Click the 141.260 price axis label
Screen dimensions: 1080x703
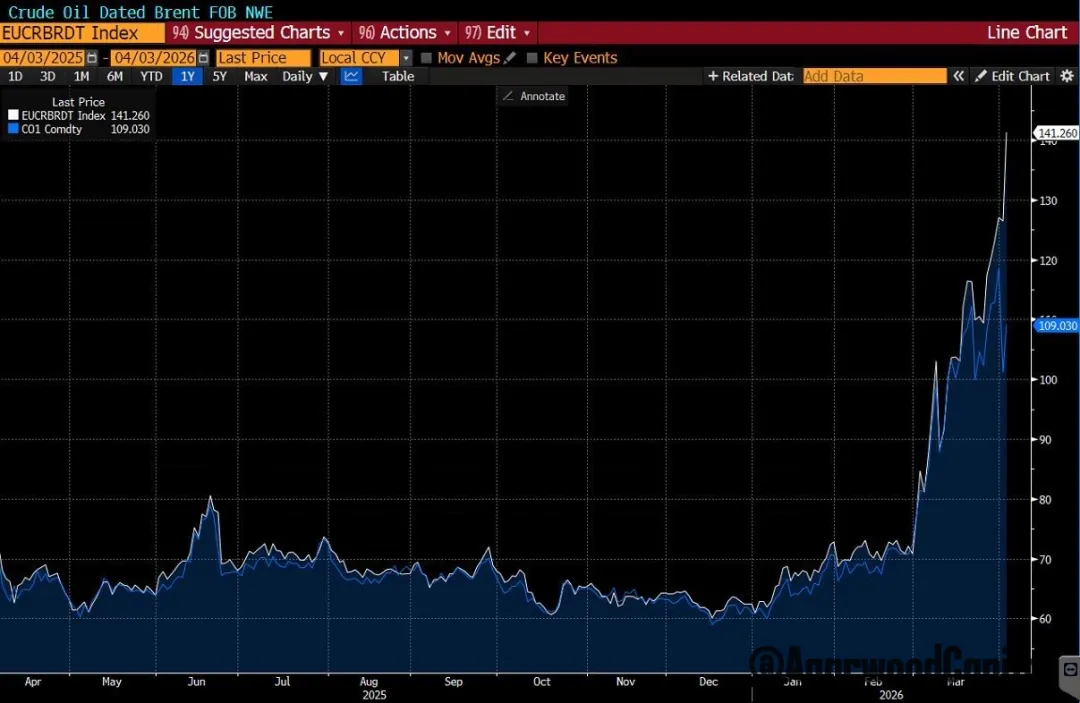(1057, 133)
